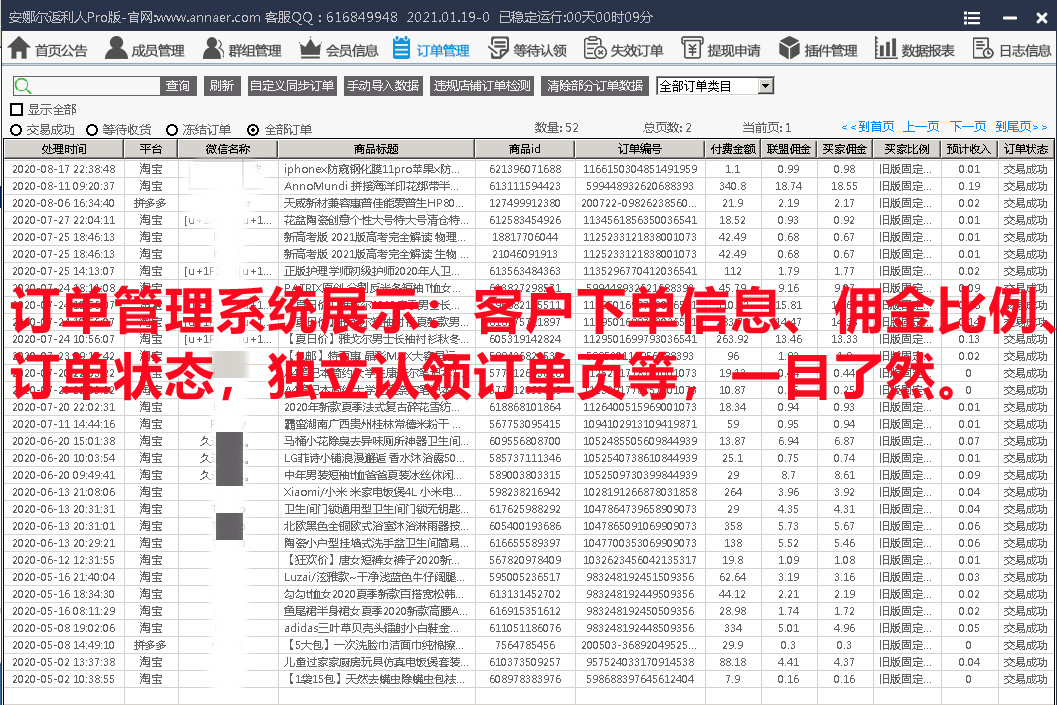
Task: Click amount 340.8 in 付费金额 column
Action: tap(733, 186)
